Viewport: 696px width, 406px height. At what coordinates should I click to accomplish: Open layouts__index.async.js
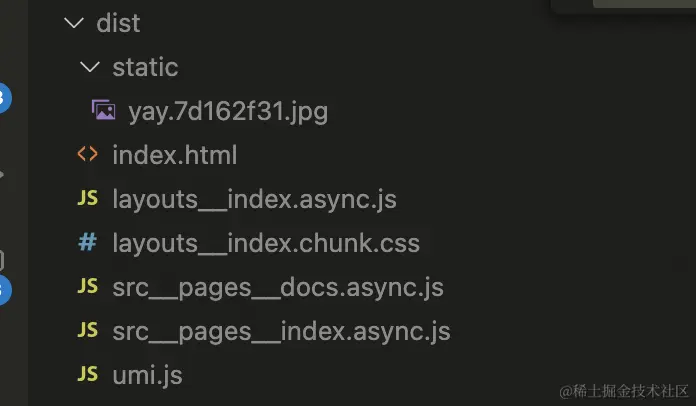click(x=254, y=199)
